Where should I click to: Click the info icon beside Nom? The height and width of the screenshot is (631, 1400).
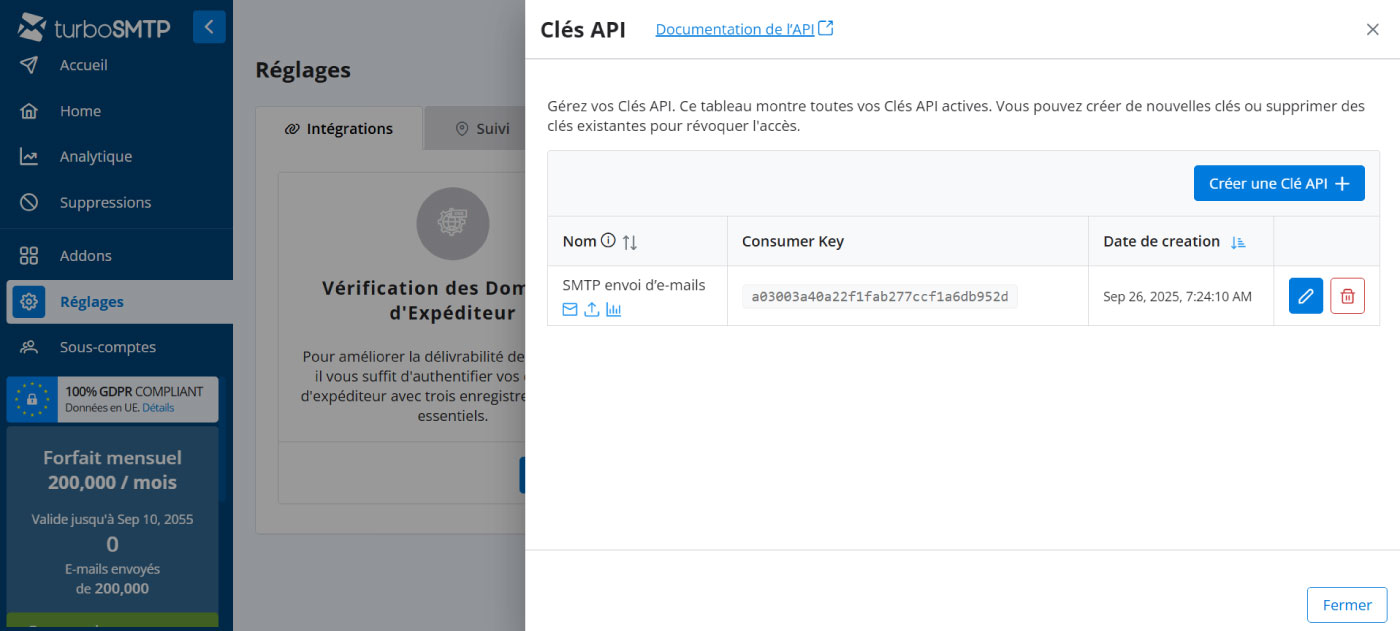pyautogui.click(x=607, y=241)
